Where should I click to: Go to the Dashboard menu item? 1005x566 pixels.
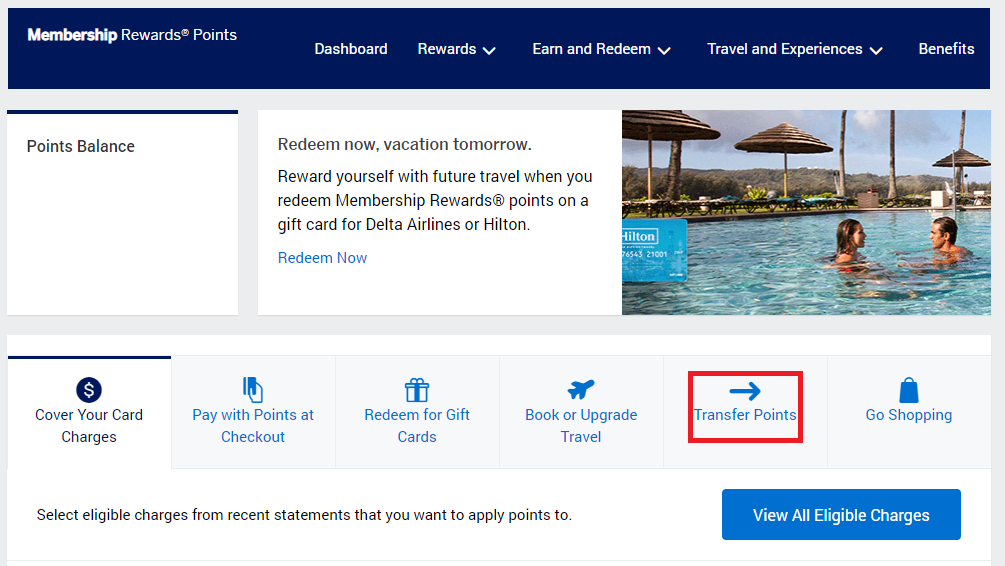[351, 49]
